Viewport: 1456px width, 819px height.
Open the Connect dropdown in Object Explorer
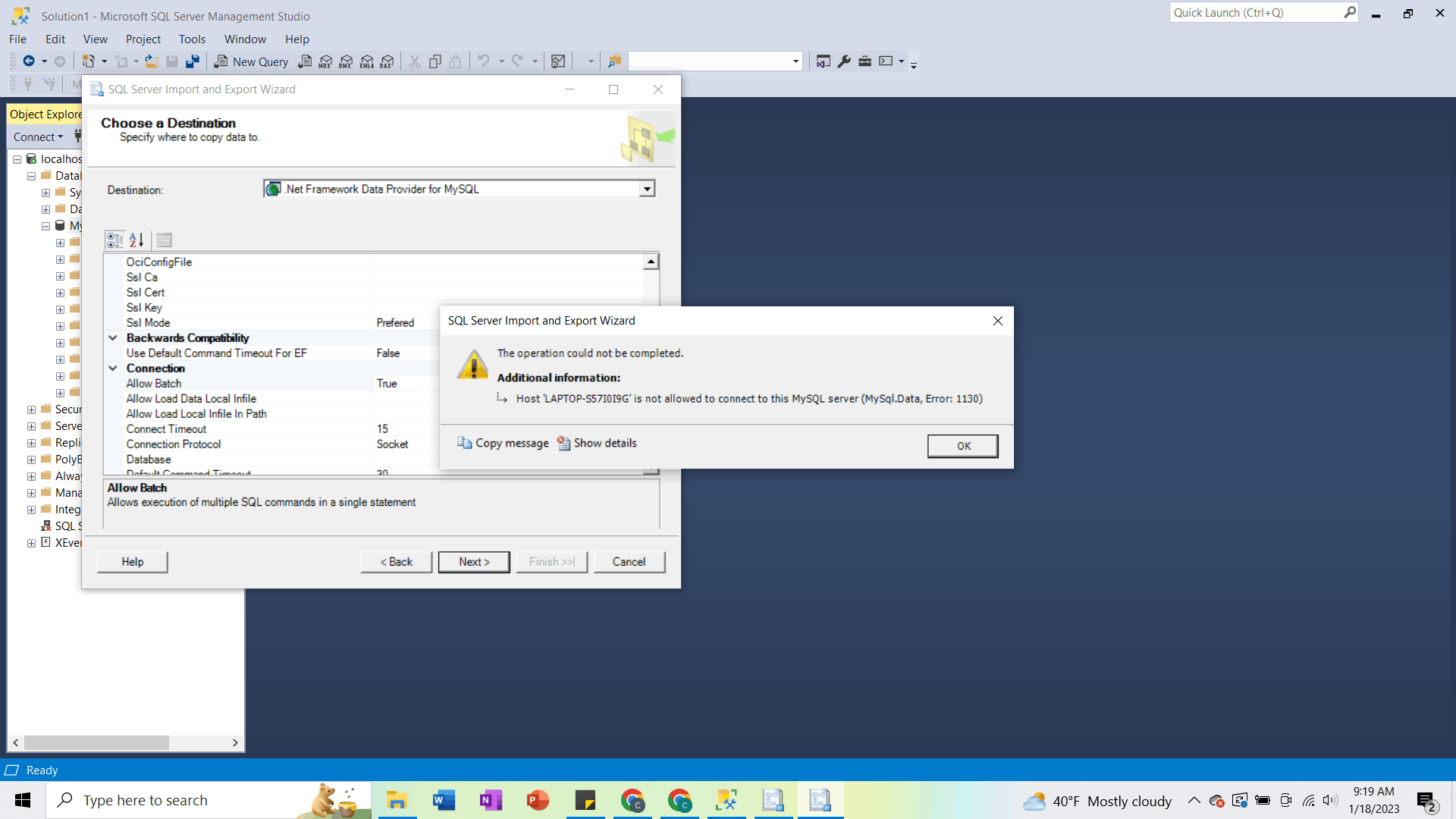coord(38,137)
